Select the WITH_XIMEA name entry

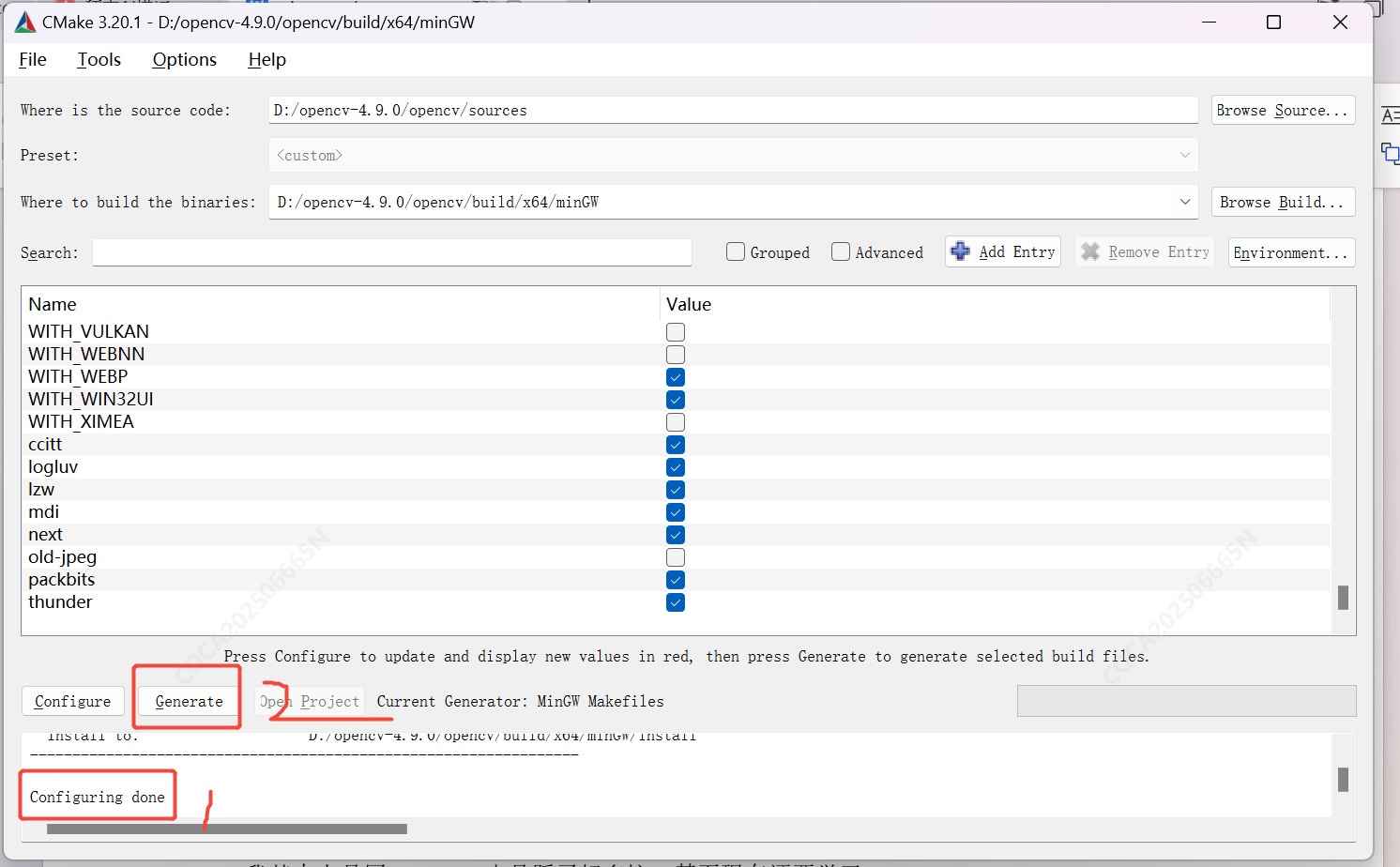tap(81, 421)
